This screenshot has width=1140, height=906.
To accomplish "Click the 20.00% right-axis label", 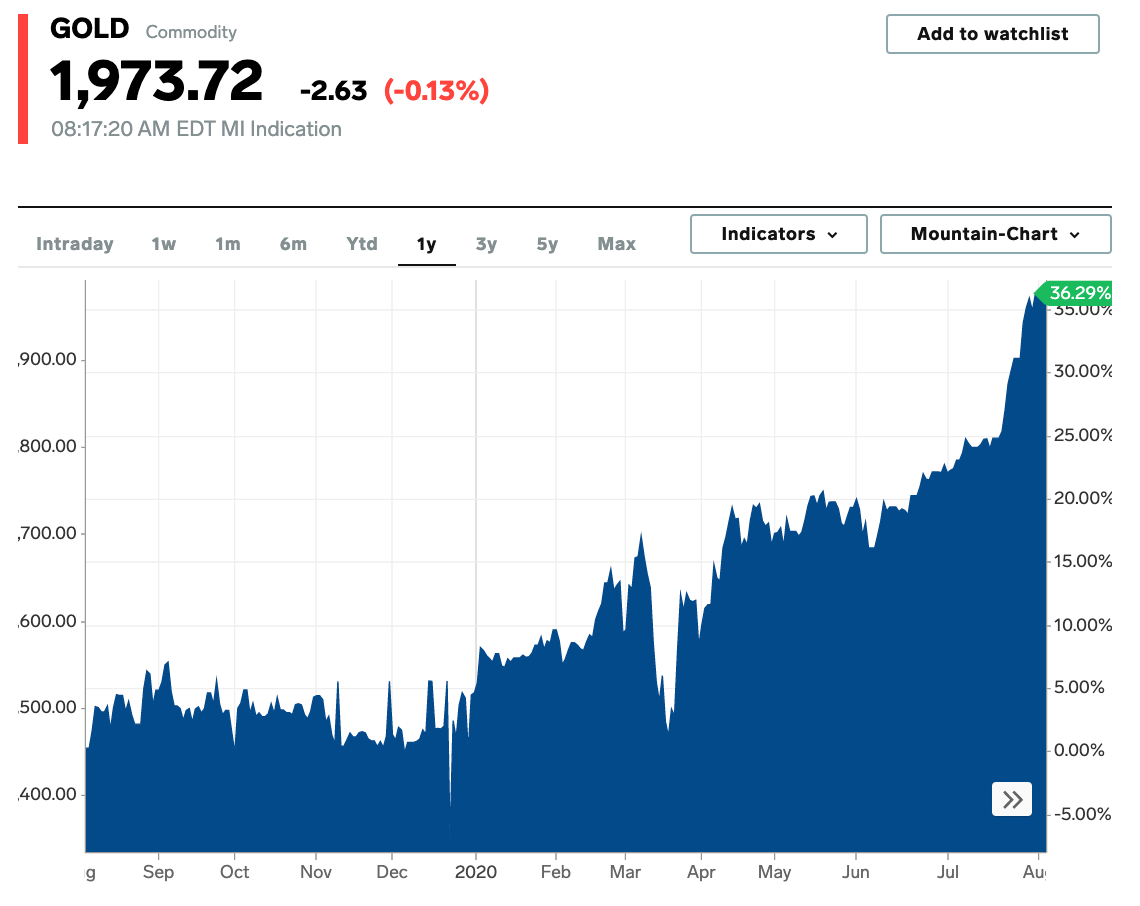I will (1083, 498).
